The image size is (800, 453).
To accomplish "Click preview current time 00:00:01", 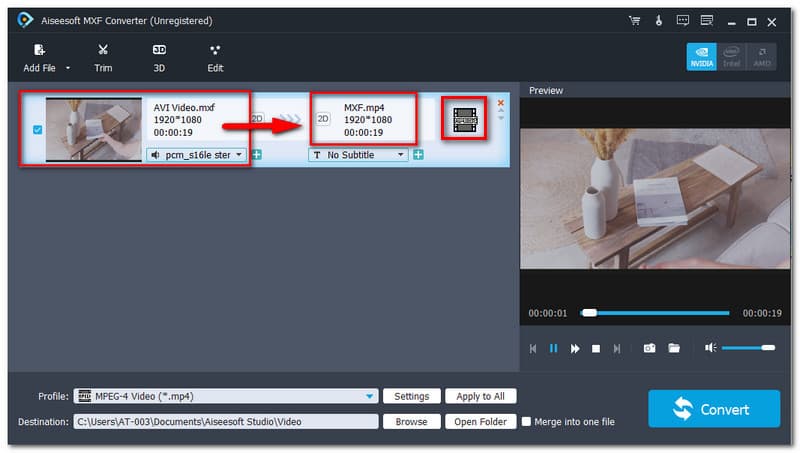I will 547,313.
